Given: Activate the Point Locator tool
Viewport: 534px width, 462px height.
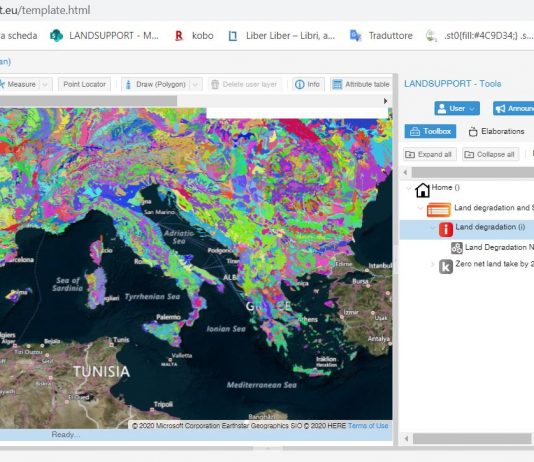Looking at the screenshot, I should [84, 84].
